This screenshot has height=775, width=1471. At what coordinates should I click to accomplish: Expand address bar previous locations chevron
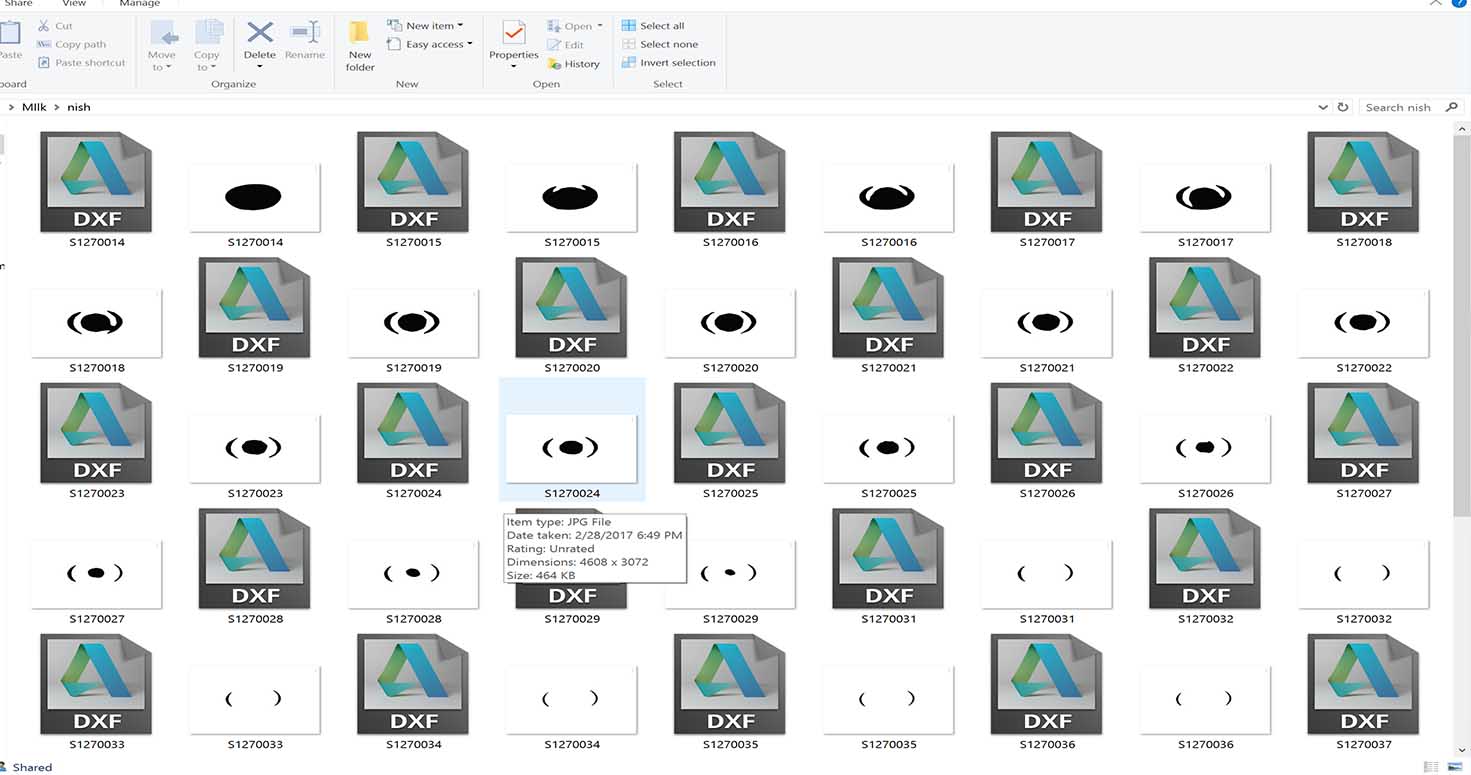point(1323,107)
